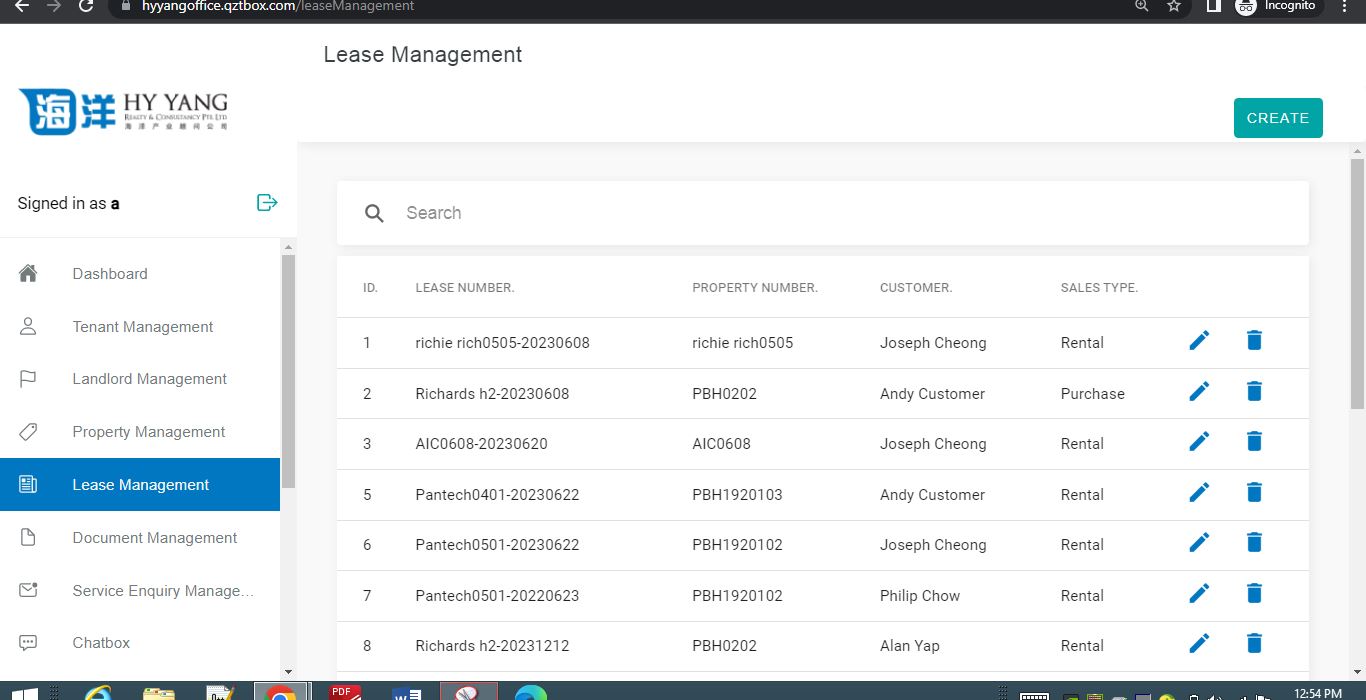Delete the Pantech0401-20230622 lease row
The width and height of the screenshot is (1366, 700).
[x=1254, y=493]
